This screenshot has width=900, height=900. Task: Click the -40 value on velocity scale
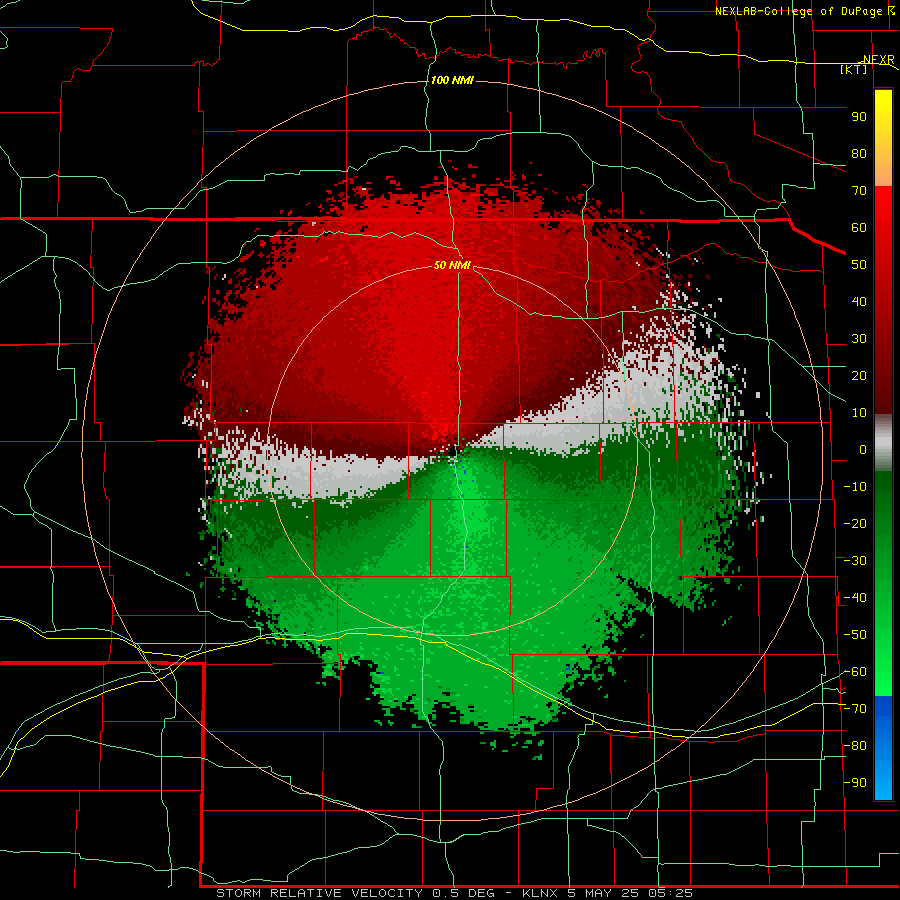pos(855,598)
